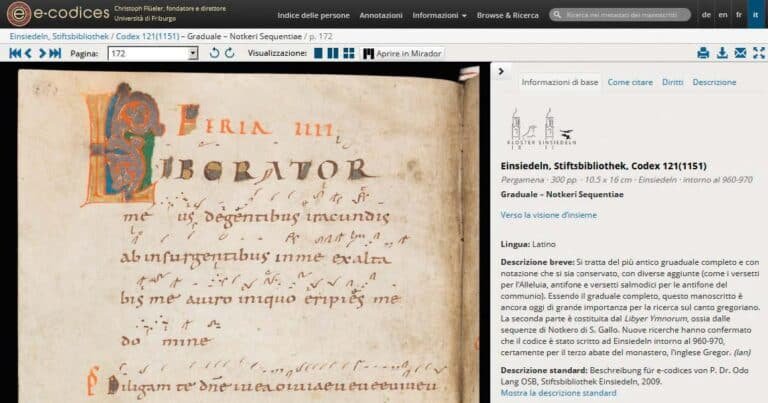Switch language to English (en)
Image resolution: width=768 pixels, height=403 pixels.
(723, 15)
